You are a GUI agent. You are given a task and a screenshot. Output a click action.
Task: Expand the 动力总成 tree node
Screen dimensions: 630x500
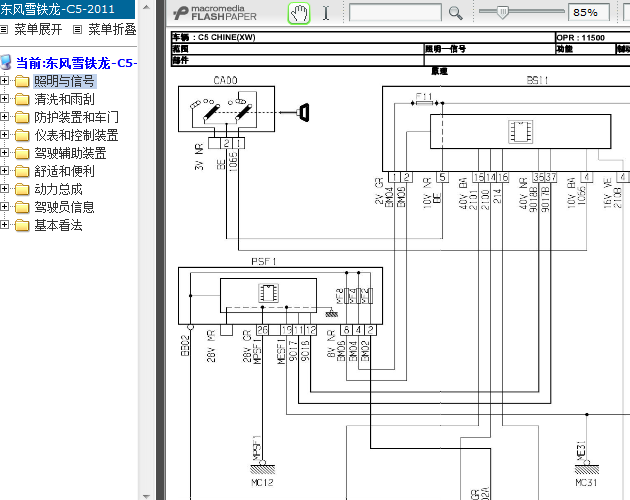coord(4,189)
